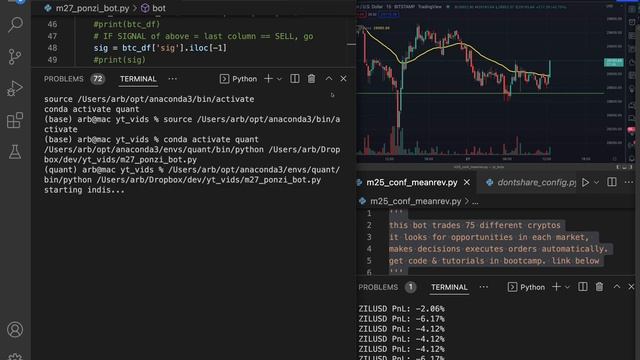Select the m25_conf_meanrev.py editor tab
This screenshot has width=640, height=360.
[x=411, y=182]
